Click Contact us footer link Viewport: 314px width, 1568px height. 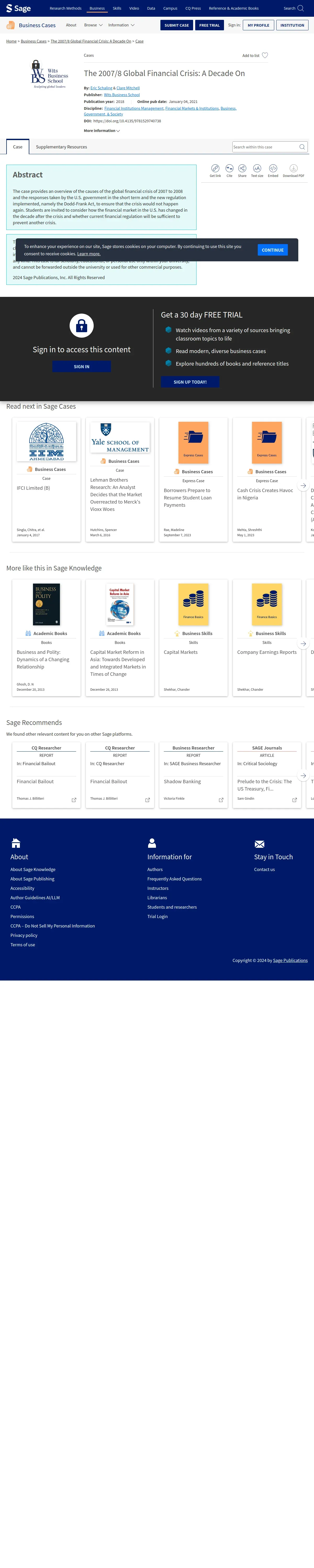265,869
